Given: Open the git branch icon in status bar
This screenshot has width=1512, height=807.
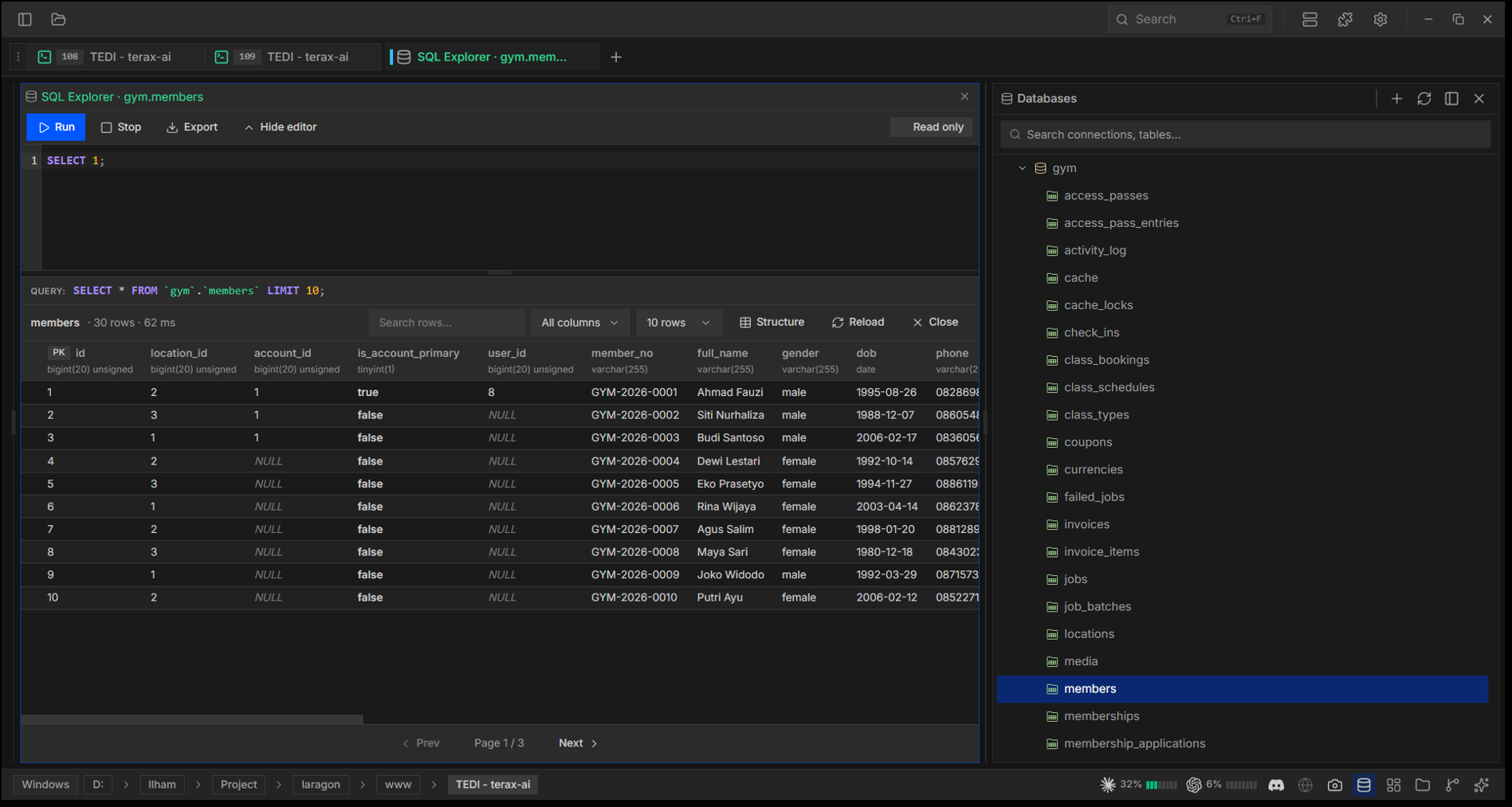Looking at the screenshot, I should tap(1452, 785).
